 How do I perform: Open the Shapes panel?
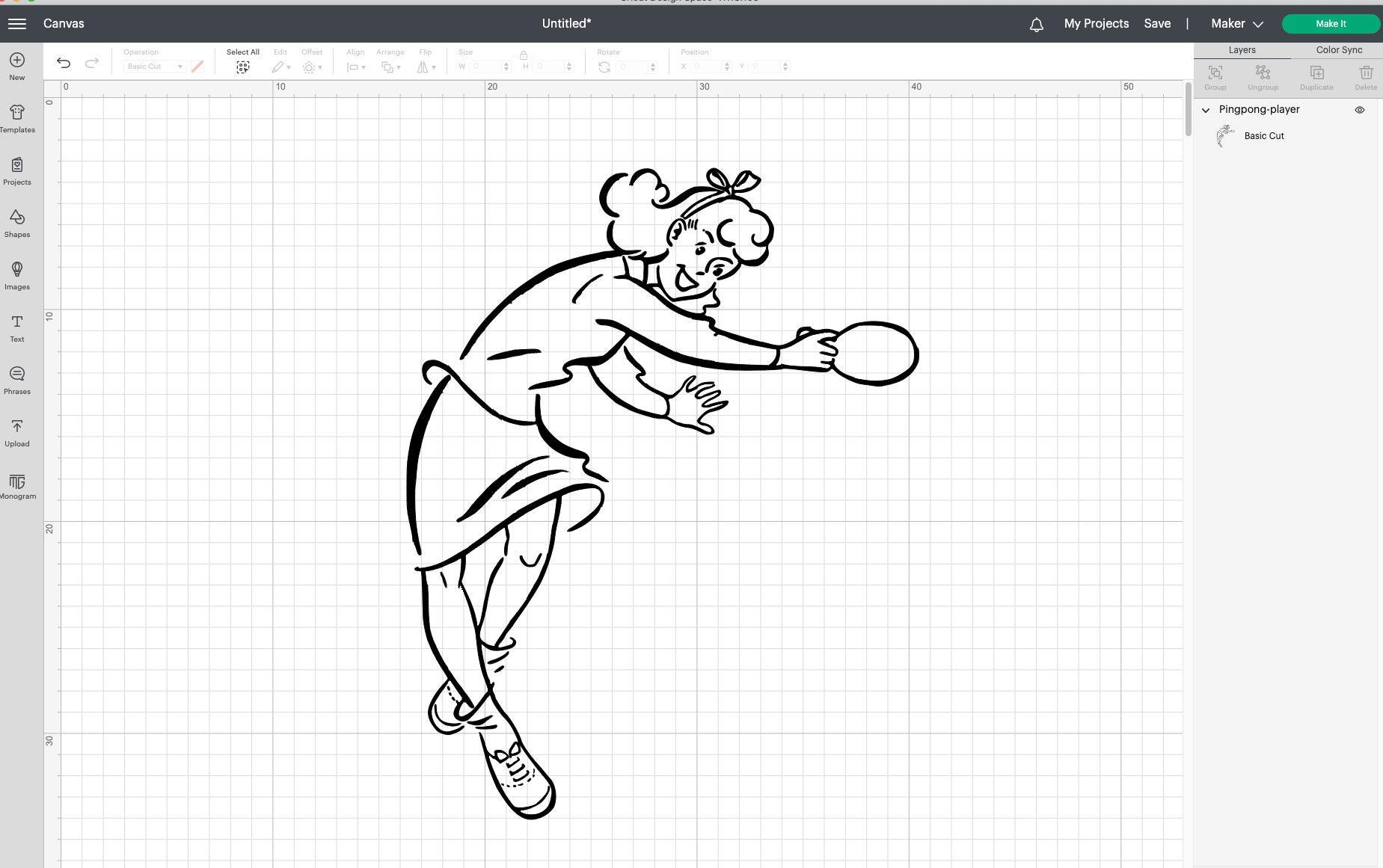click(x=16, y=223)
